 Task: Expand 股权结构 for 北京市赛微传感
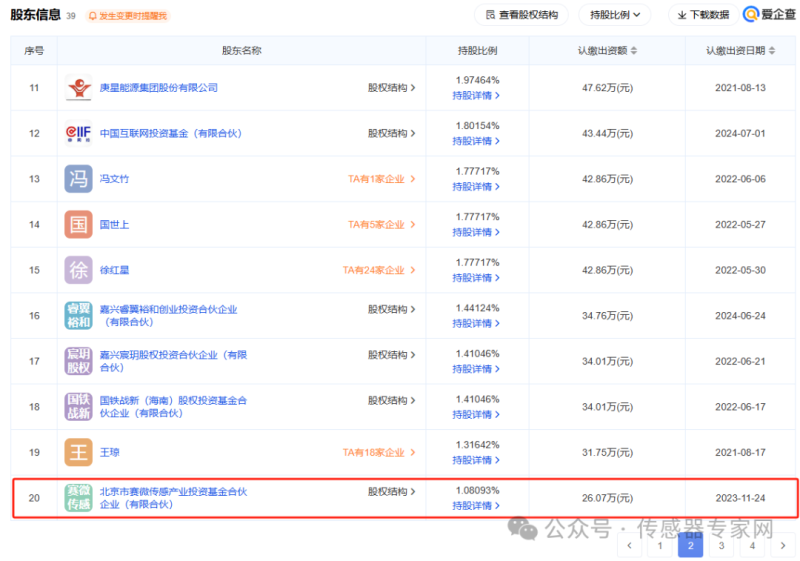pos(391,492)
